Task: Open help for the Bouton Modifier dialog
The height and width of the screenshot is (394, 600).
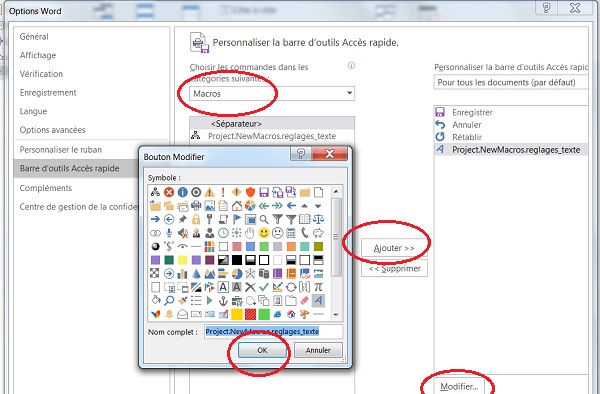Action: [x=301, y=154]
